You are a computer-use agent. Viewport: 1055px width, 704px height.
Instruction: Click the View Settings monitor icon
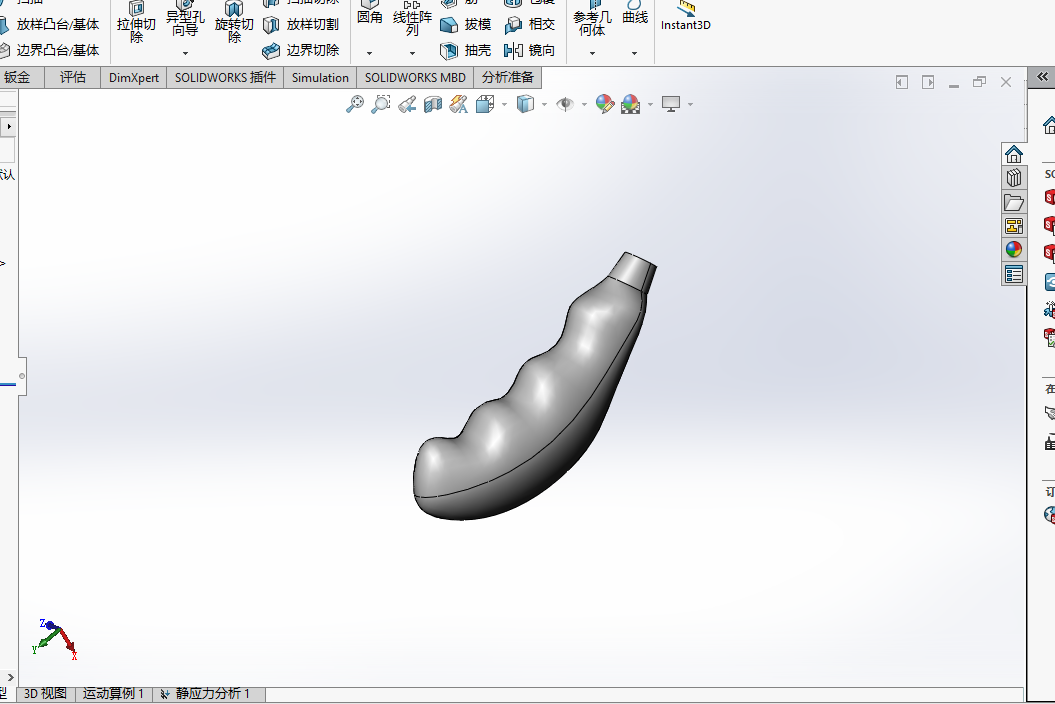click(671, 104)
